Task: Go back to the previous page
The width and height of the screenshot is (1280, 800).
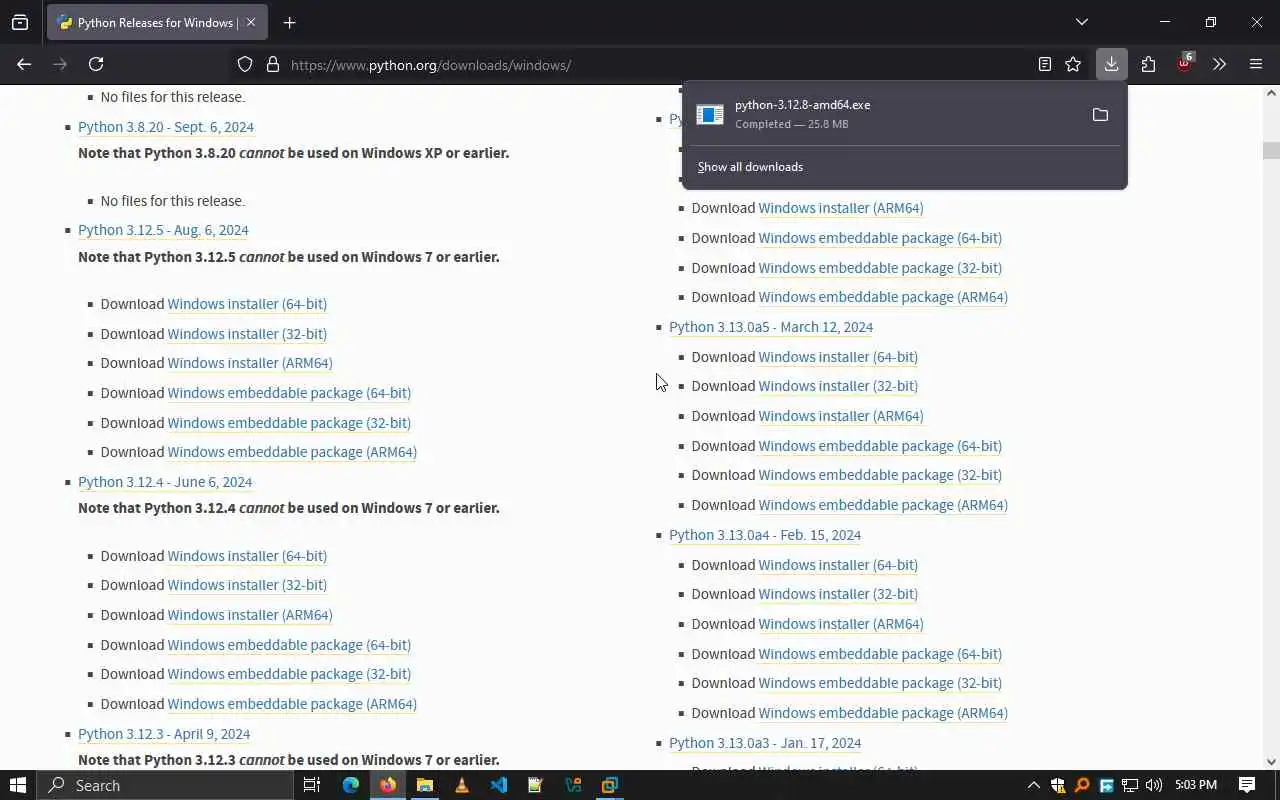Action: 24,64
